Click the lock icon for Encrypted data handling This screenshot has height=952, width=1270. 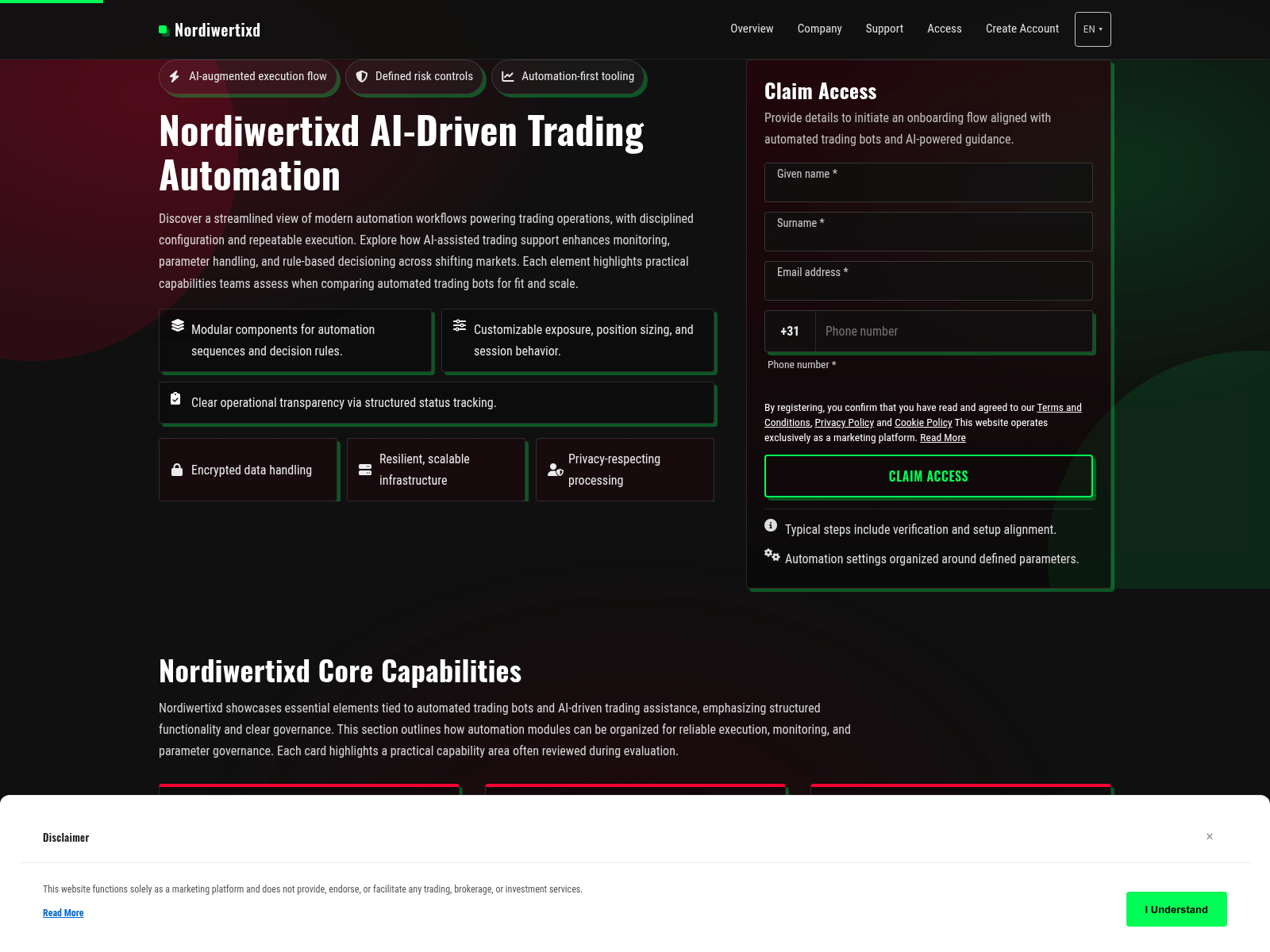[x=177, y=470]
